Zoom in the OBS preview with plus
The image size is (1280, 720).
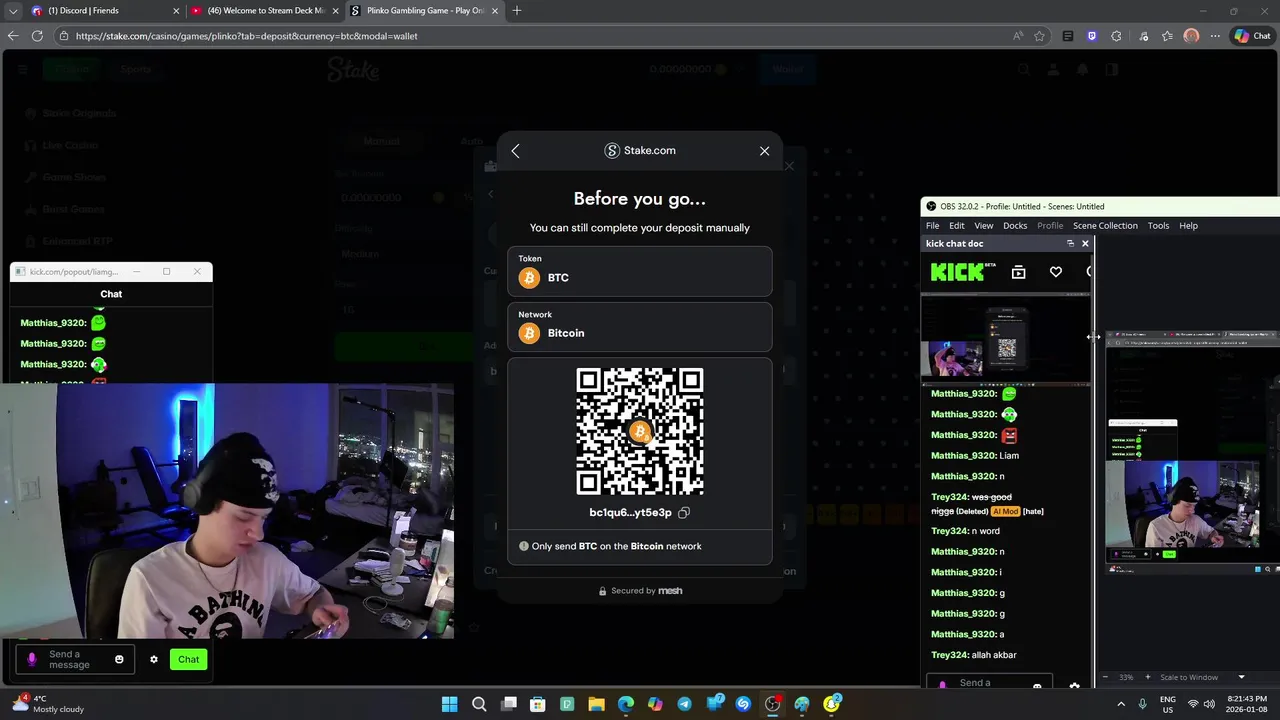(x=1147, y=677)
